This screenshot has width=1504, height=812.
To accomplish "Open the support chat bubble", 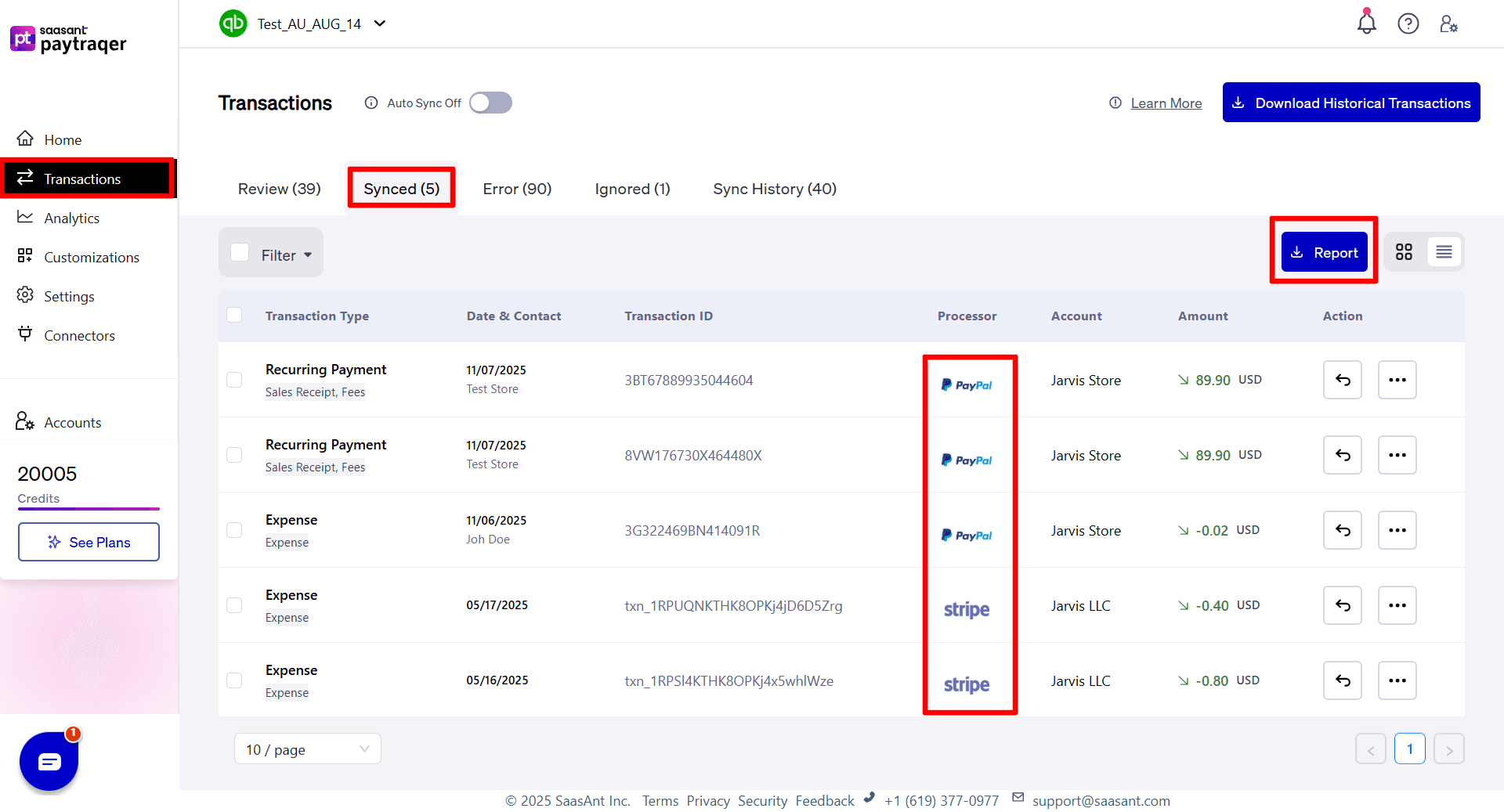I will (x=49, y=761).
